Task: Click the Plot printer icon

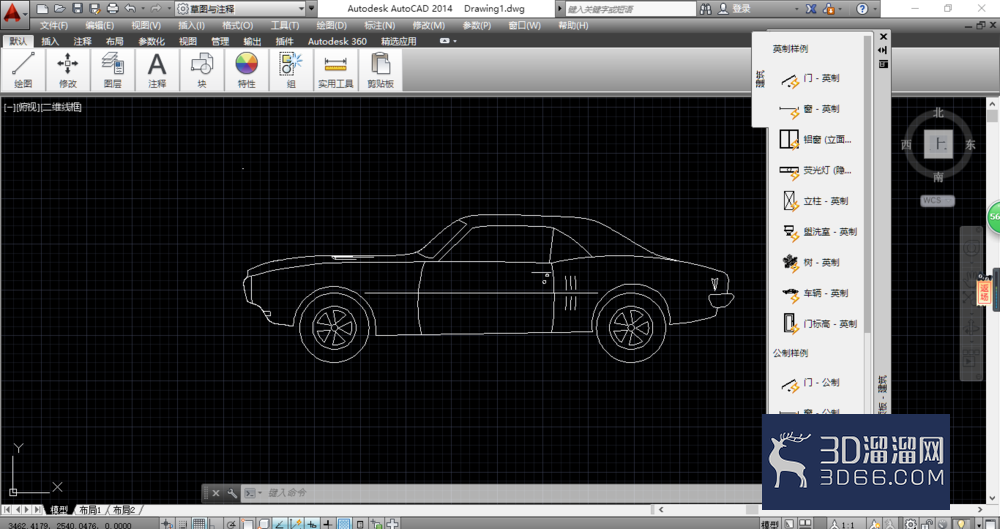Action: pyautogui.click(x=113, y=9)
